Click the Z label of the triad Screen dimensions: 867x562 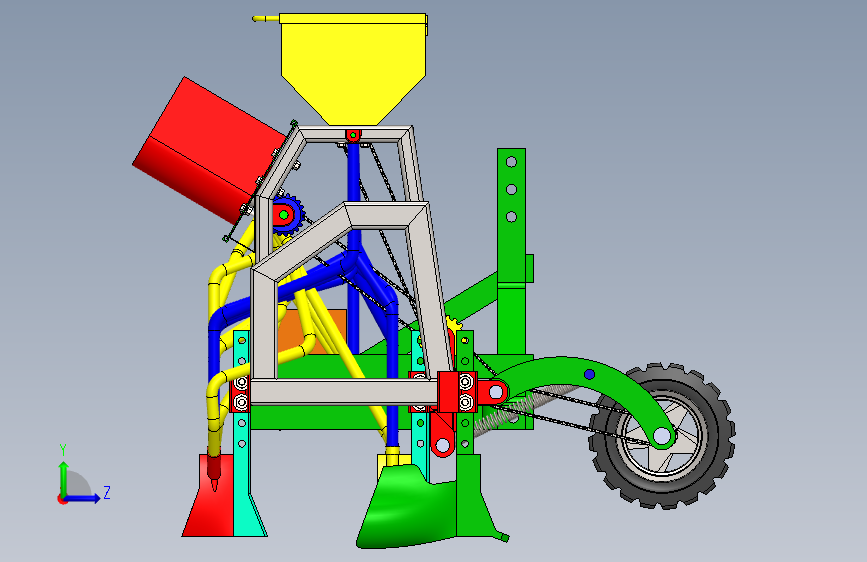pyautogui.click(x=107, y=492)
